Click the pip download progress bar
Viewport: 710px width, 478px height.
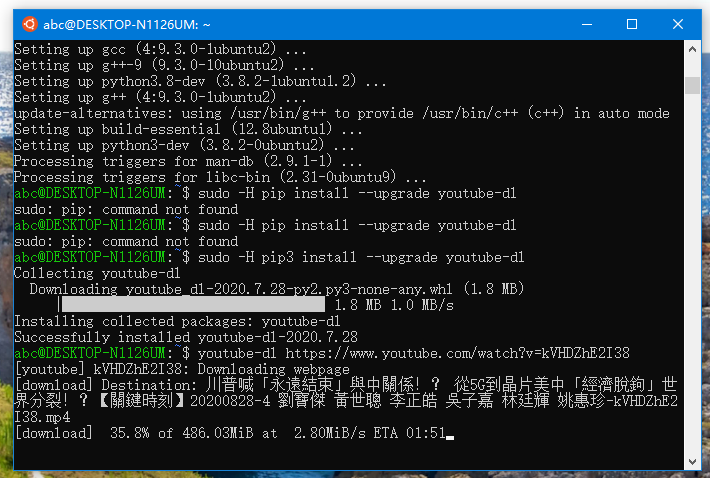click(x=192, y=305)
